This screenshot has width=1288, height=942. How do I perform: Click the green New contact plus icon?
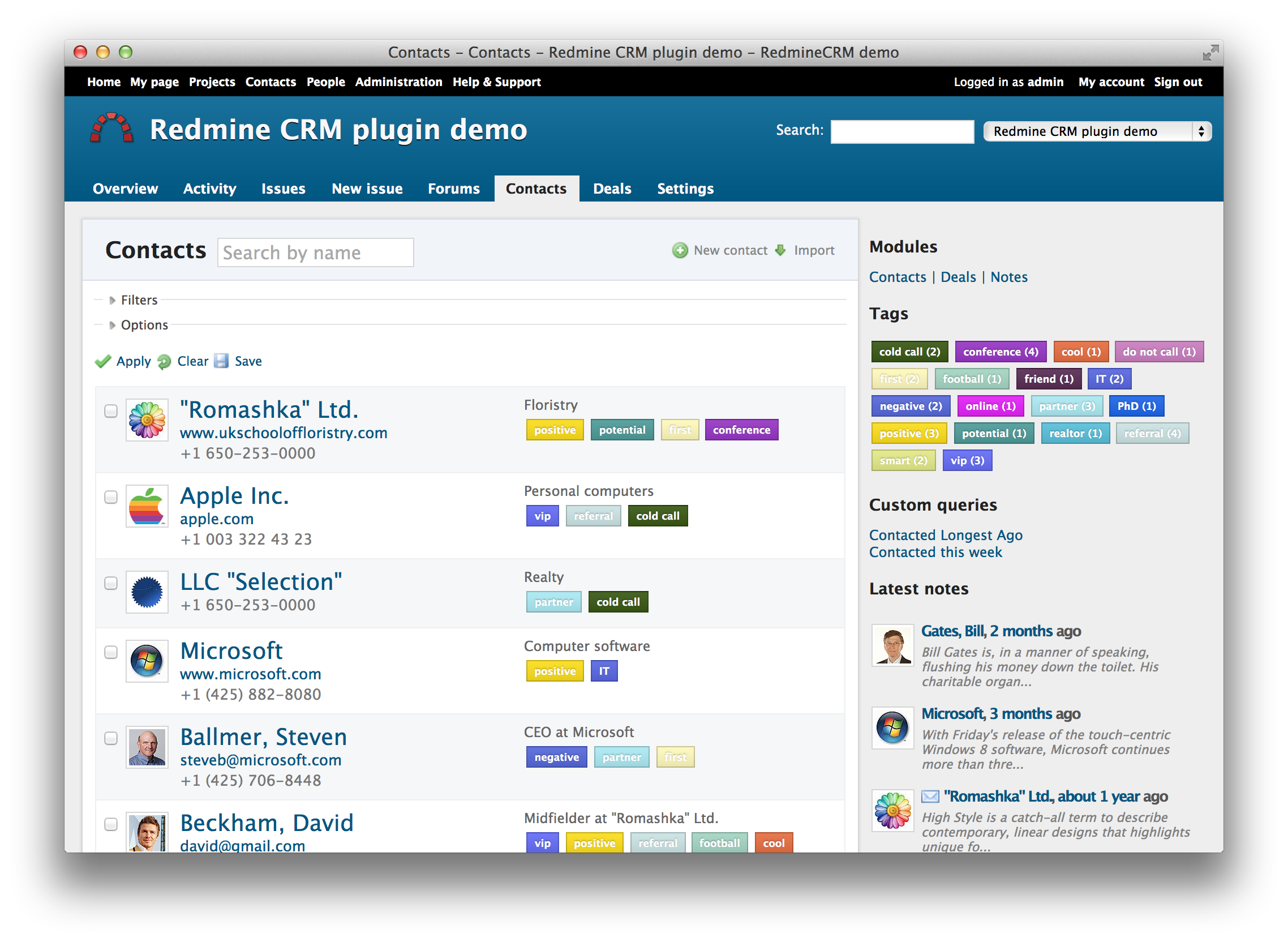pyautogui.click(x=679, y=250)
